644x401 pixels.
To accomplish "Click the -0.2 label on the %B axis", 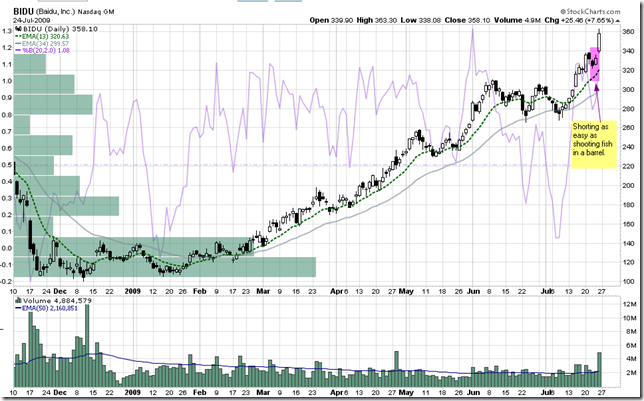I will coord(5,282).
